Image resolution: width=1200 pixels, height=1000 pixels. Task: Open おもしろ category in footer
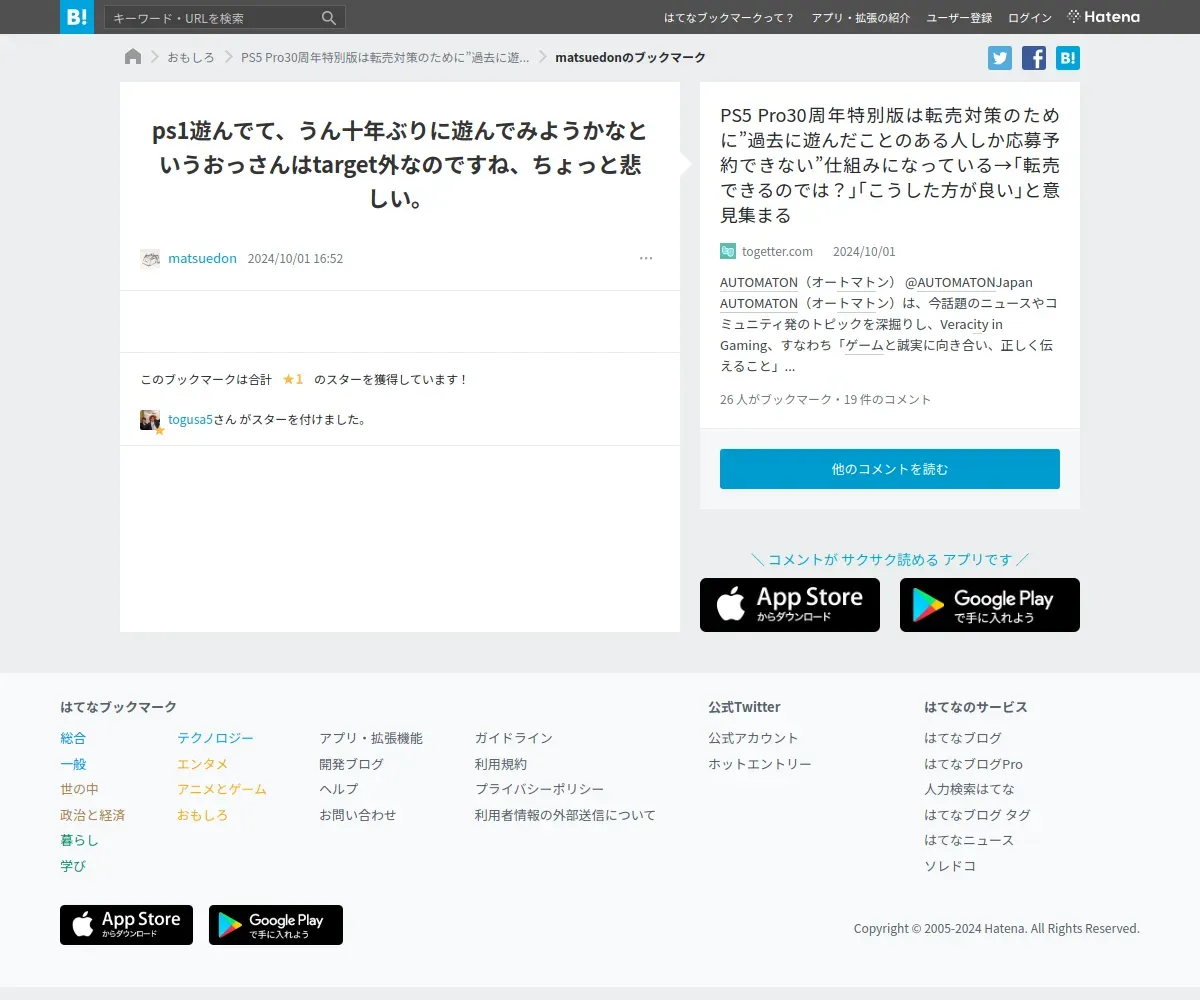pos(202,816)
